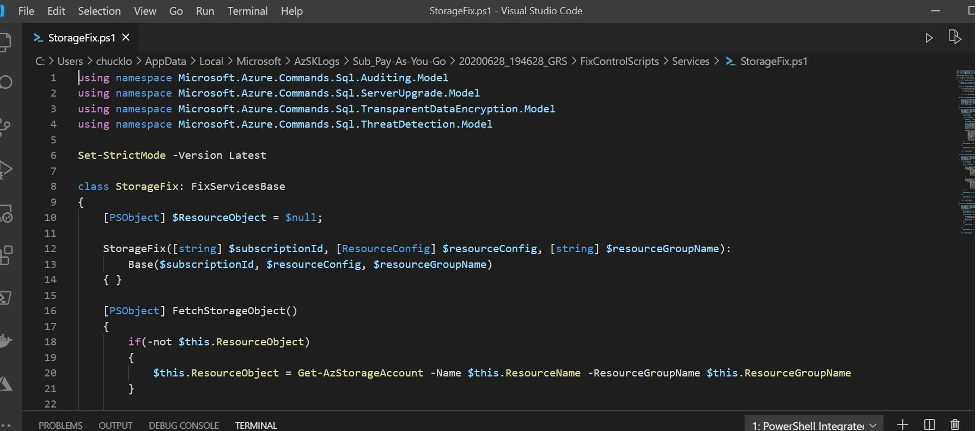The image size is (977, 431).
Task: Click line number 16 in gutter
Action: pyautogui.click(x=50, y=310)
